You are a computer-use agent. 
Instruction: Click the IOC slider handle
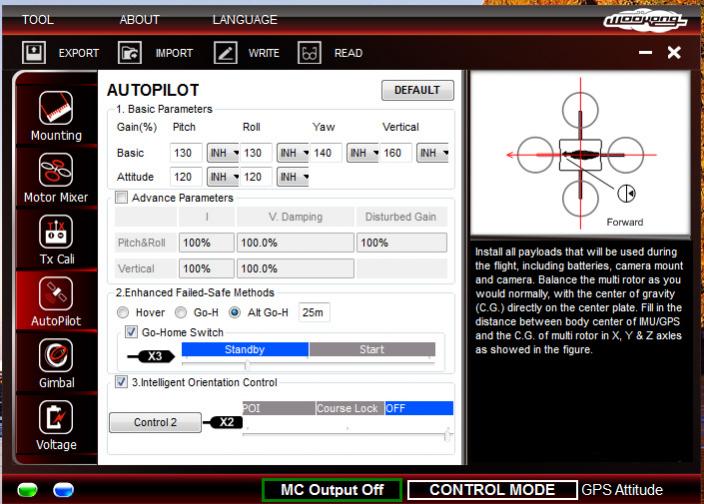[x=447, y=434]
